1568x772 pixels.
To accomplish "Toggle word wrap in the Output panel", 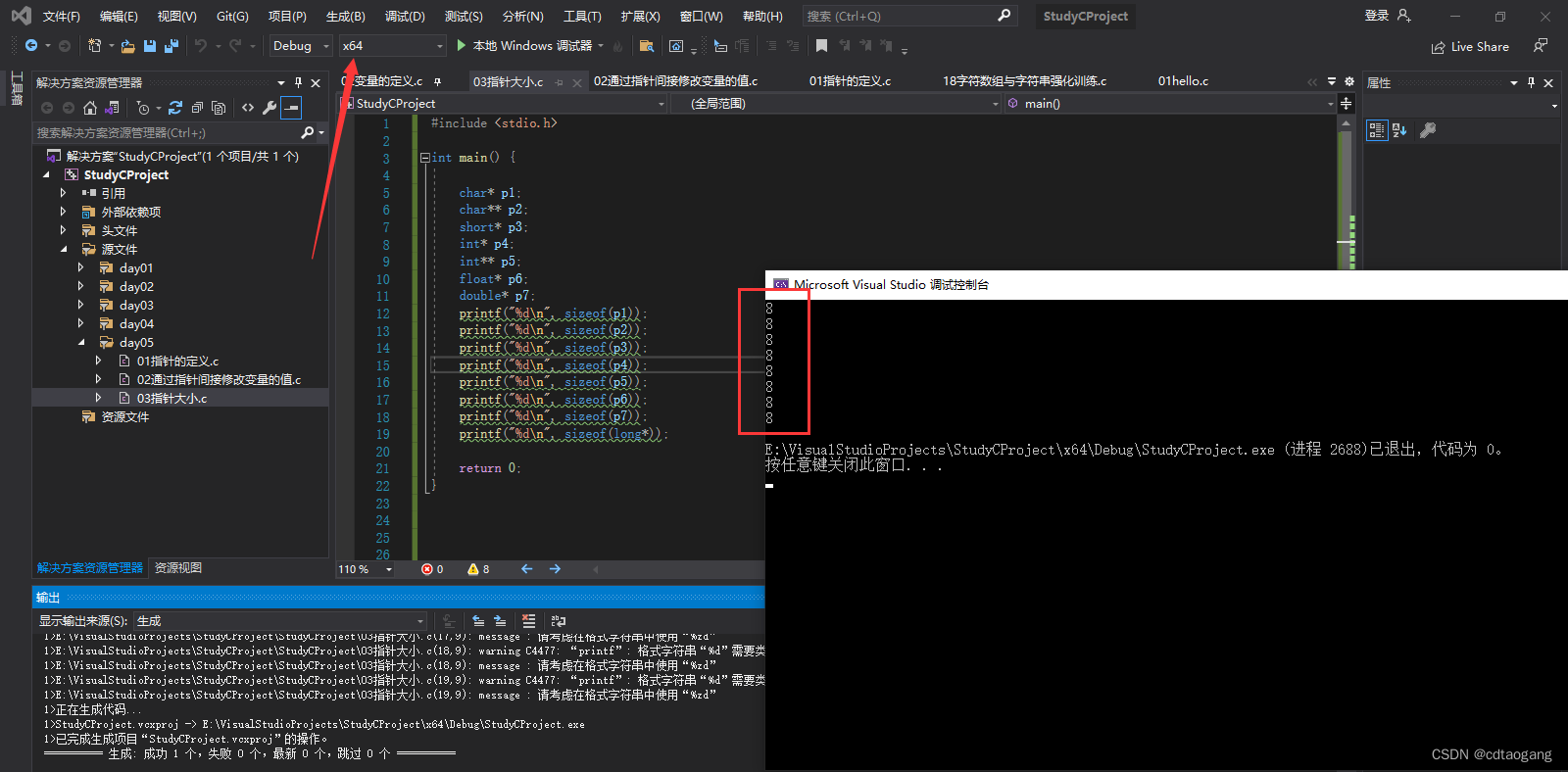I will click(x=559, y=621).
